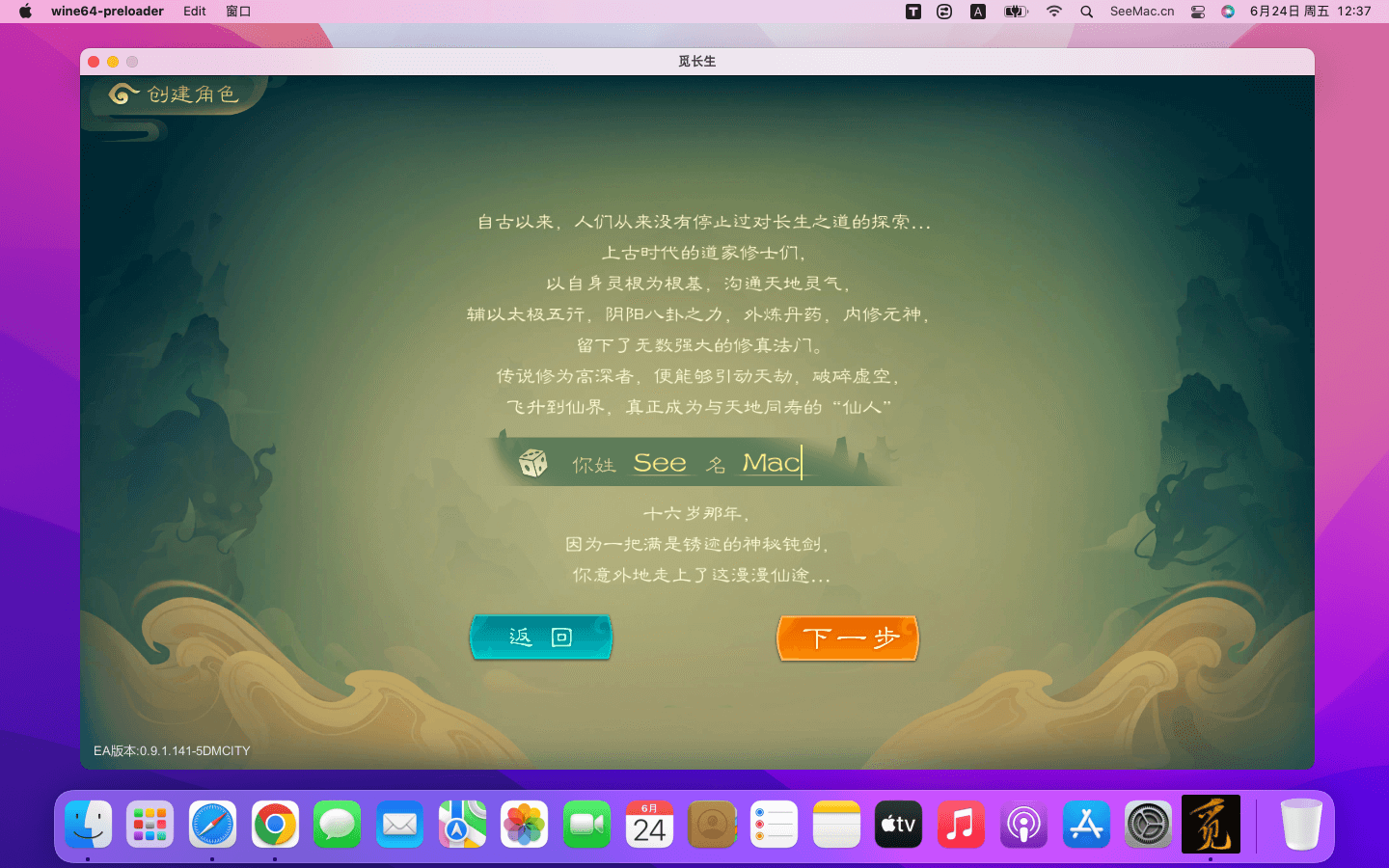Open the 窗口 menu
Screen dimensions: 1389x868
click(238, 12)
